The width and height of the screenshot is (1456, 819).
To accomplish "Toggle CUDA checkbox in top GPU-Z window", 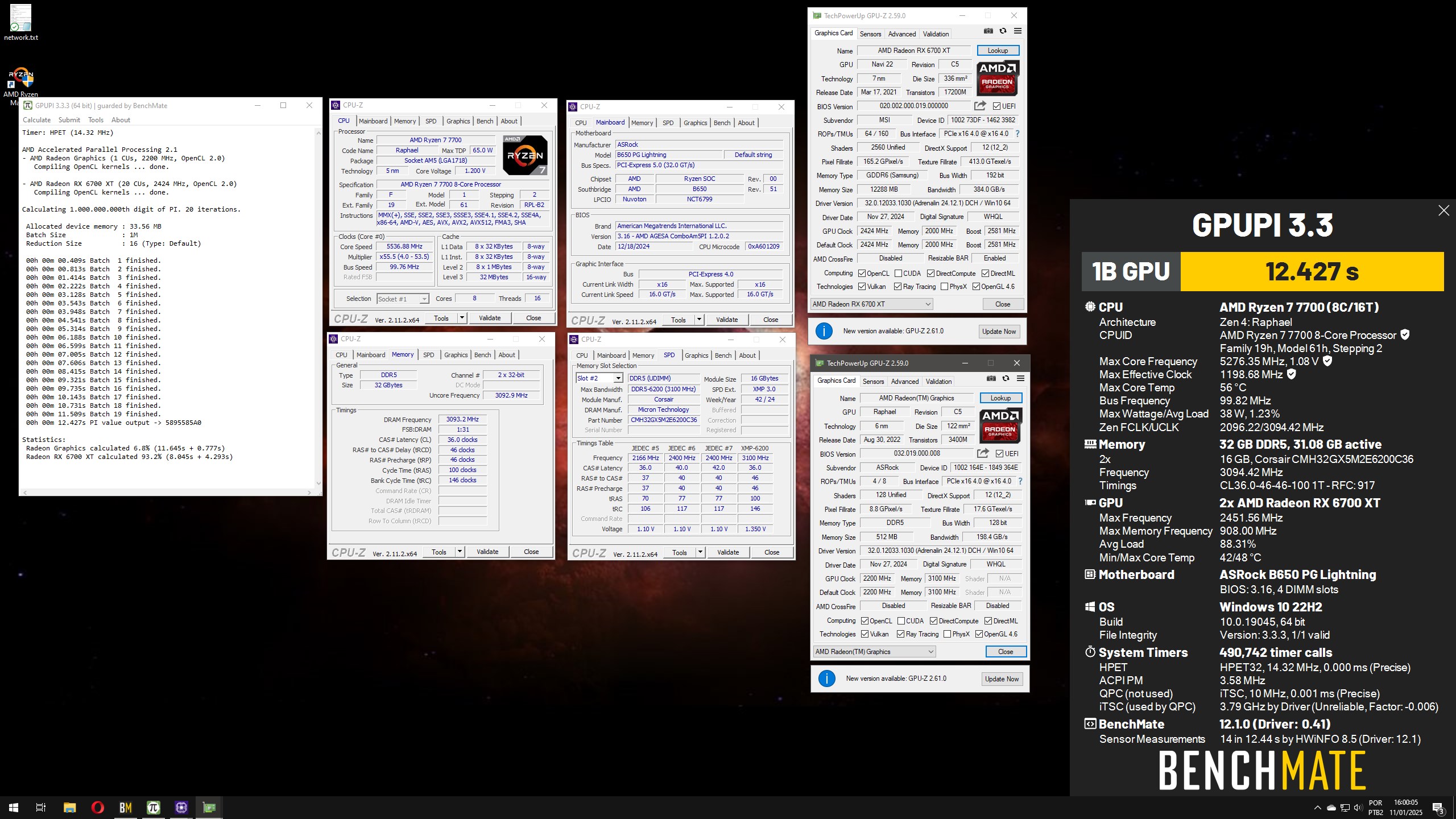I will click(899, 274).
